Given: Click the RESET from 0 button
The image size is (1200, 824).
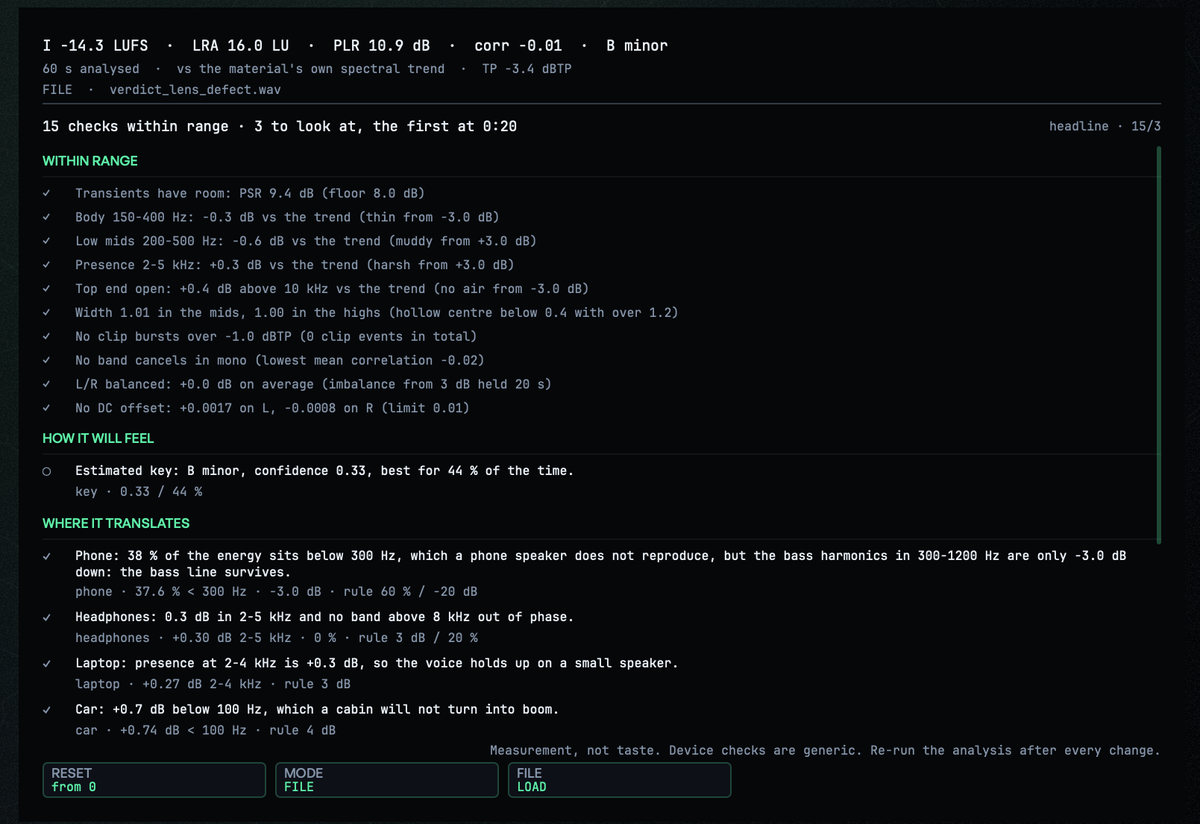Looking at the screenshot, I should pos(154,780).
